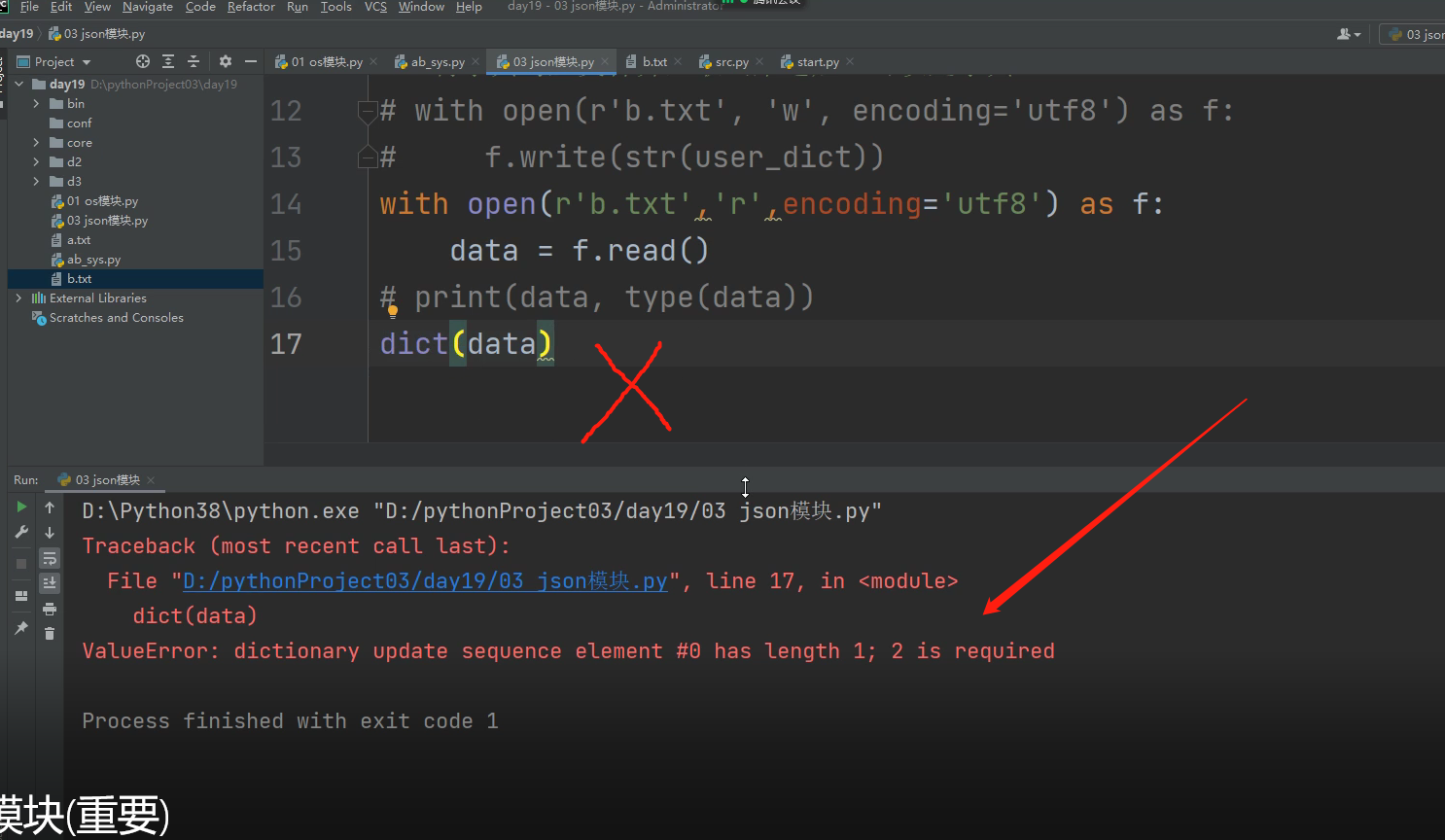This screenshot has height=840, width=1445.
Task: Open the user account dropdown
Action: pos(1349,34)
